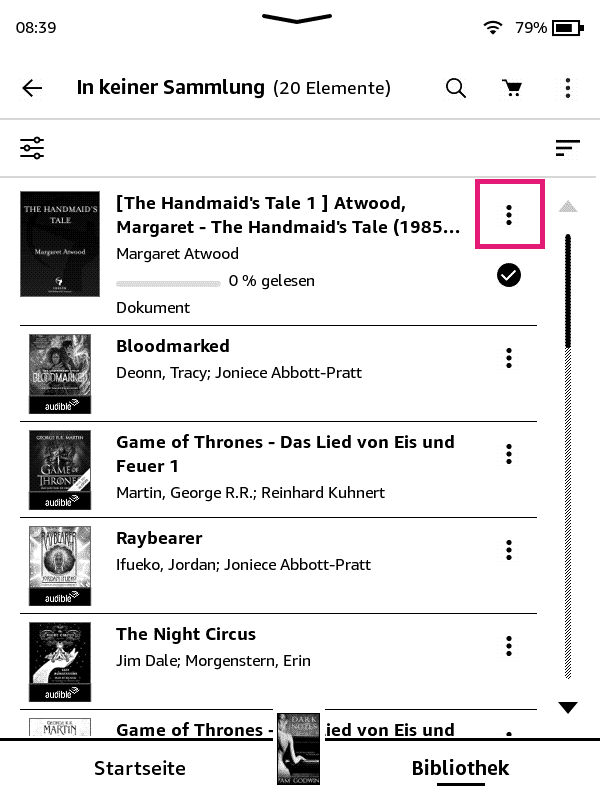The height and width of the screenshot is (800, 600).
Task: Click the scrollbar up arrow
Action: pyautogui.click(x=568, y=207)
